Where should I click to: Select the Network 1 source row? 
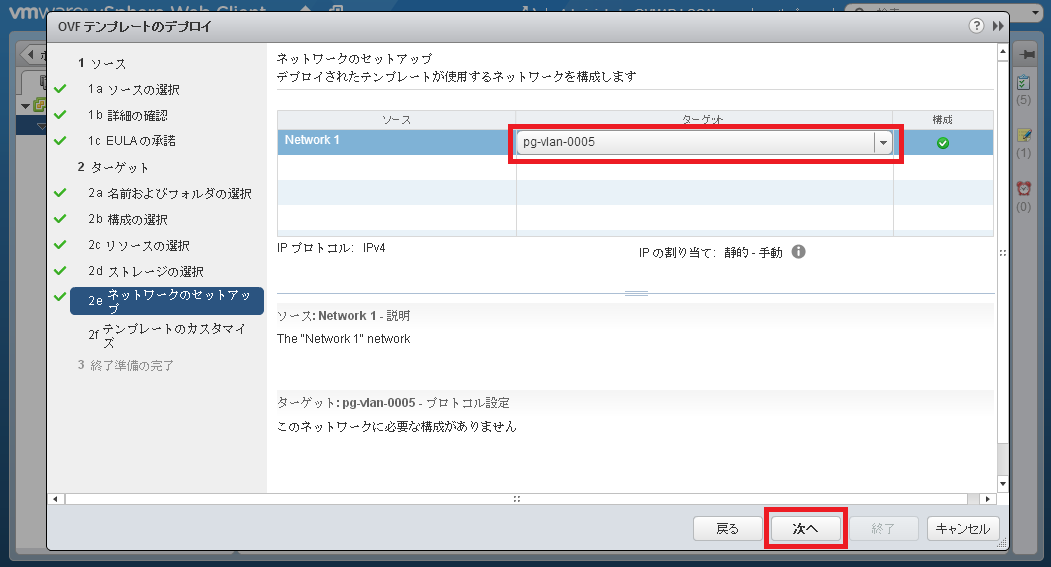[396, 142]
